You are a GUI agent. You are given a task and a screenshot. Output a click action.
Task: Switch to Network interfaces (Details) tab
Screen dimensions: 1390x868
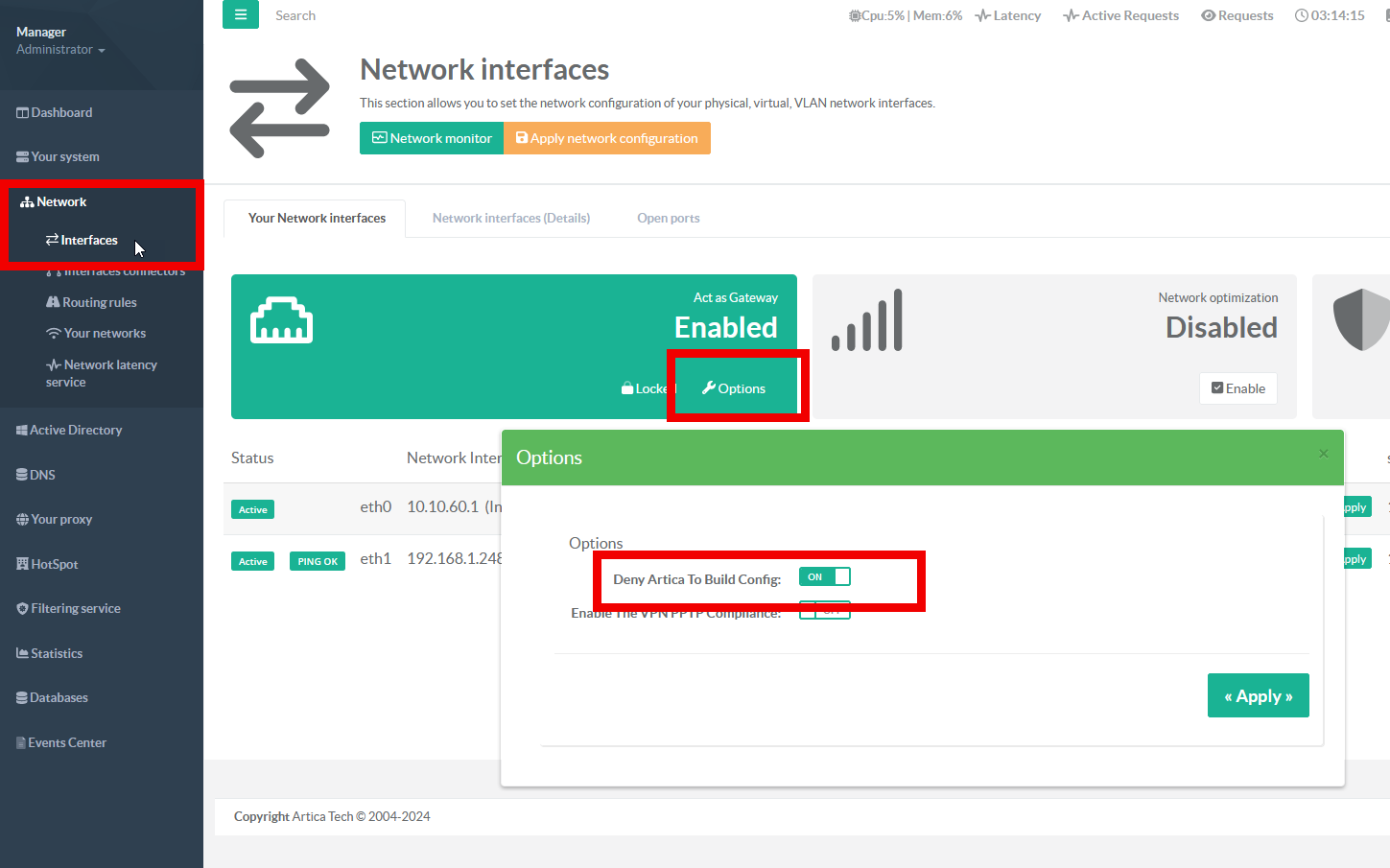[510, 219]
